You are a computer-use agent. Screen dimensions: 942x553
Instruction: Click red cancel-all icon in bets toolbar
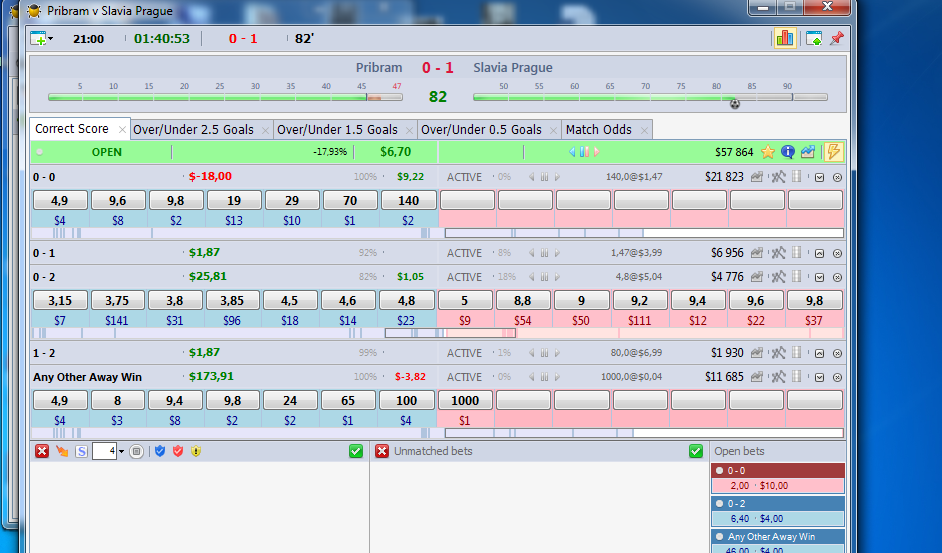coord(41,451)
